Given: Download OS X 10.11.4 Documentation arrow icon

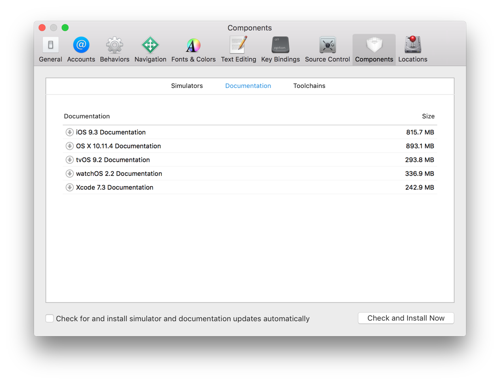Looking at the screenshot, I should point(69,146).
